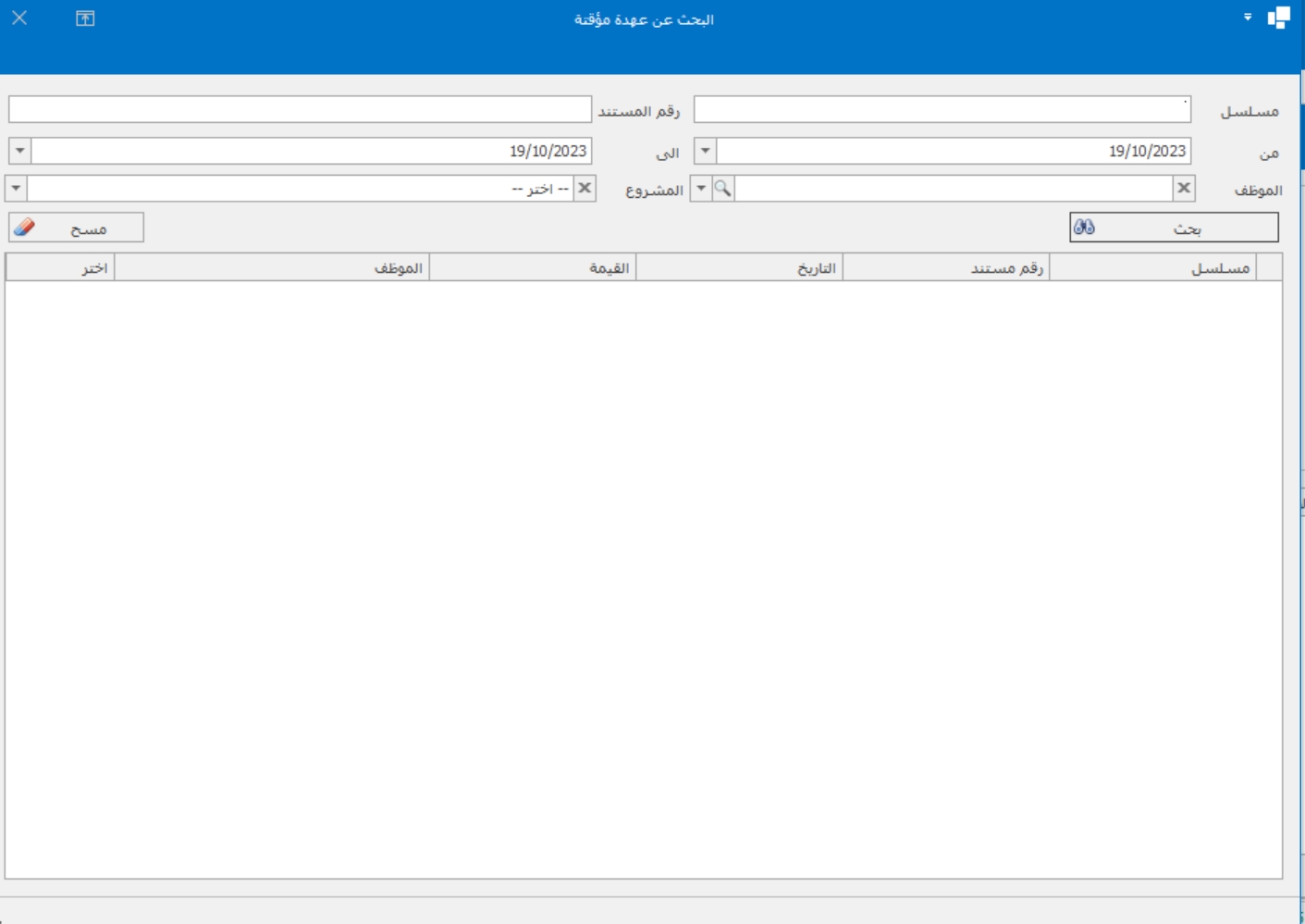
Task: Sort by 'القيمة' column header
Action: tap(533, 268)
